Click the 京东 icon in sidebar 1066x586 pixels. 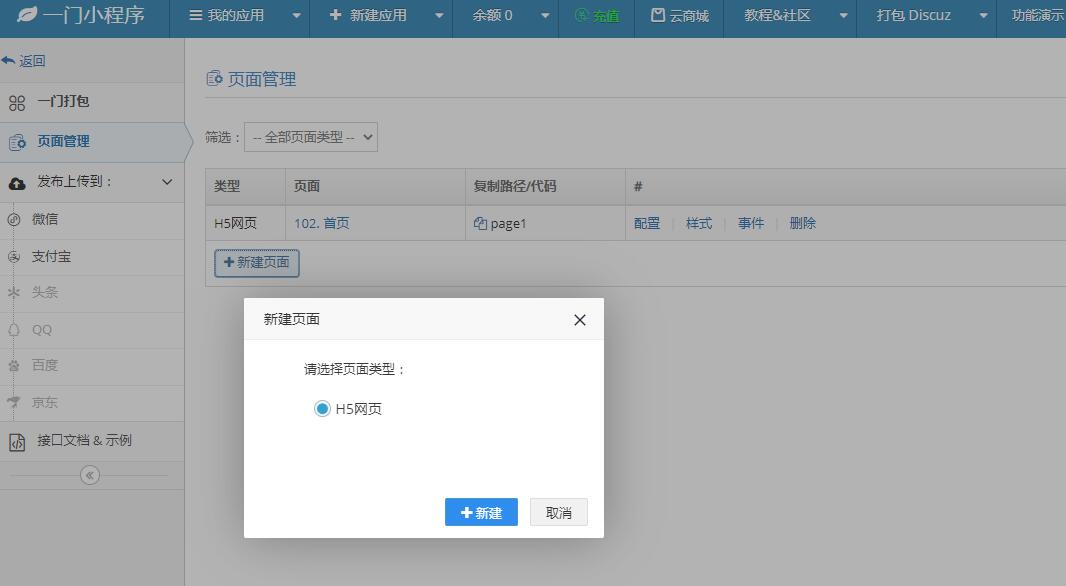click(x=14, y=402)
